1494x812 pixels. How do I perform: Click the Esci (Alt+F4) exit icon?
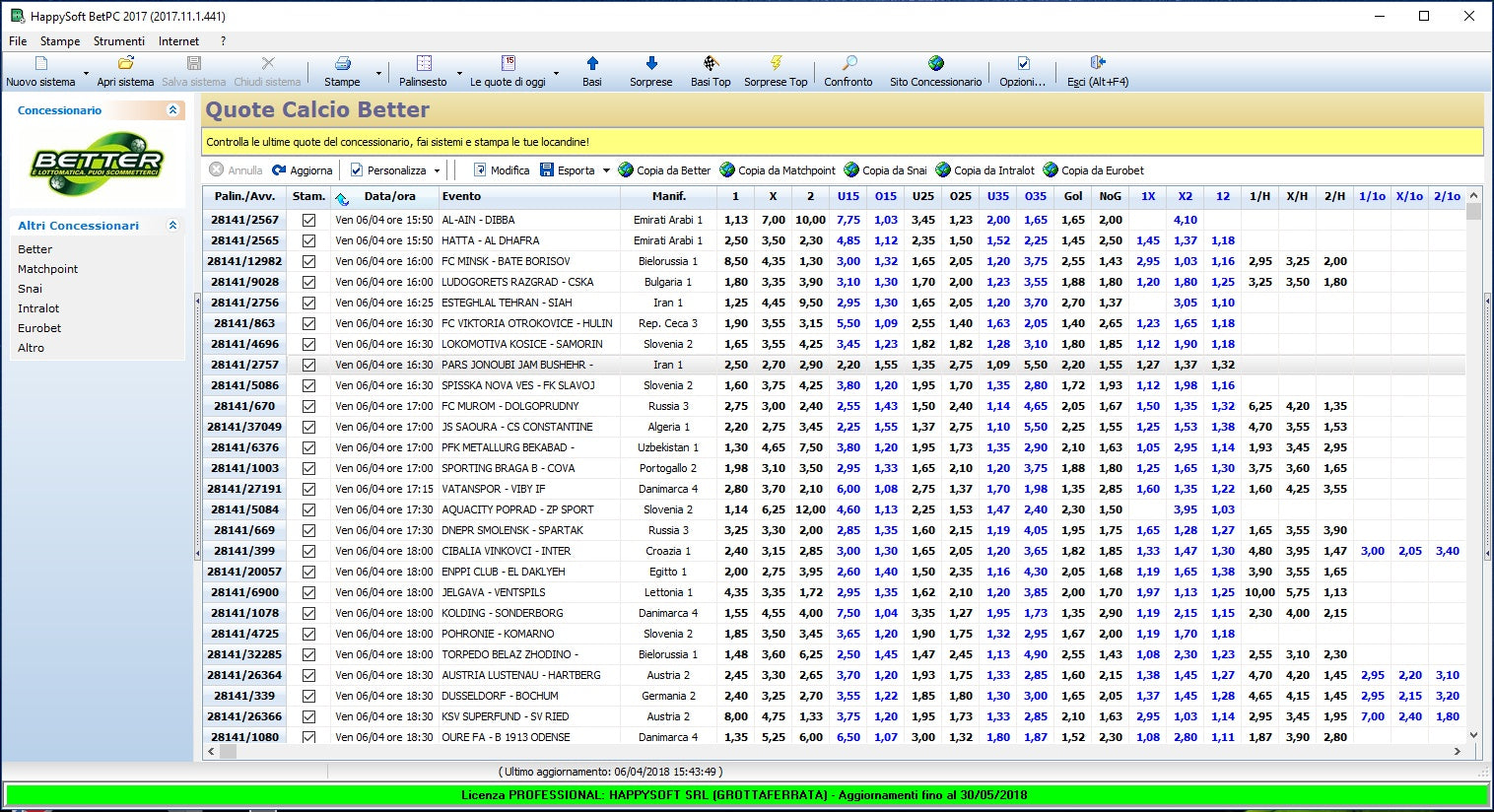(1098, 63)
